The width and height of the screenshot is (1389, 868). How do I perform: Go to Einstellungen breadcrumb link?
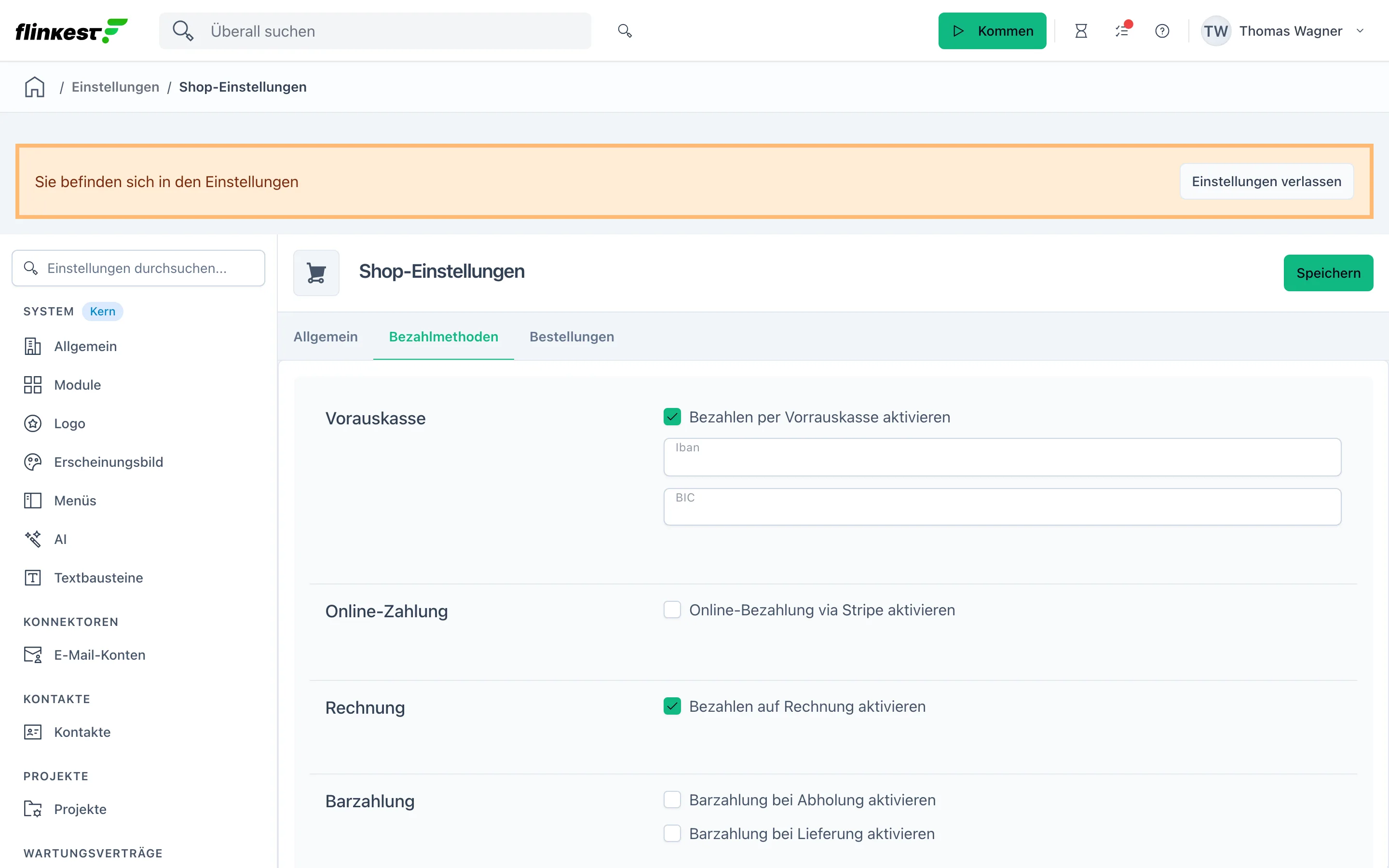click(115, 87)
